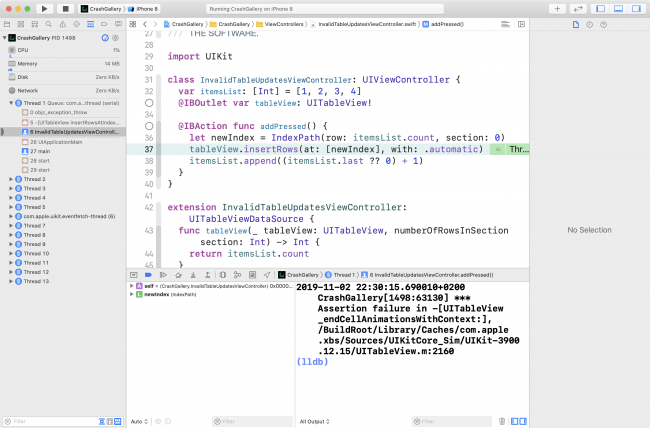Click the Library plus button
This screenshot has width=650, height=428.
click(x=557, y=8)
